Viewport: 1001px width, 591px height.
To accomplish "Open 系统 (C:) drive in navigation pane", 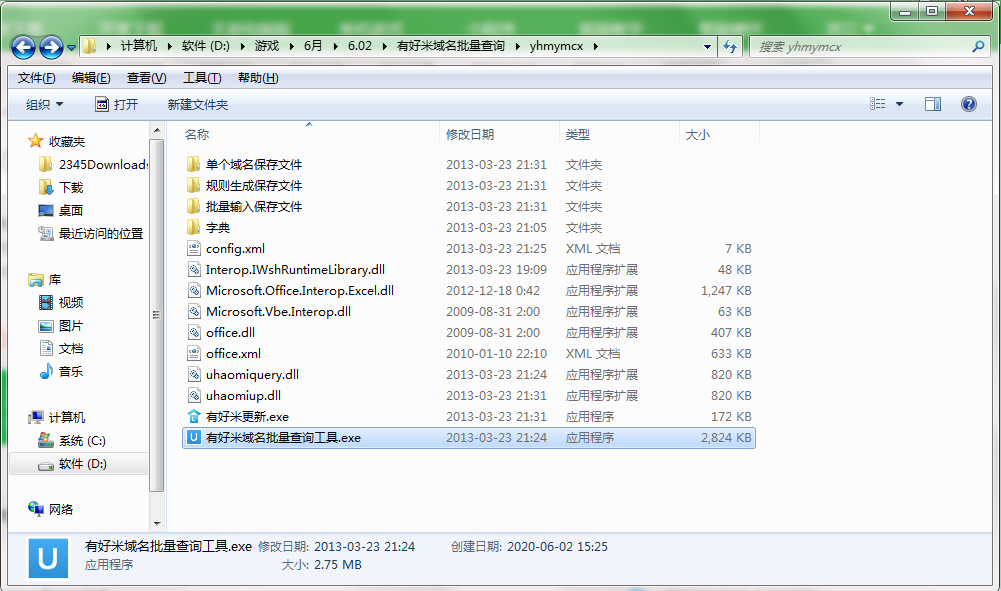I will [82, 440].
